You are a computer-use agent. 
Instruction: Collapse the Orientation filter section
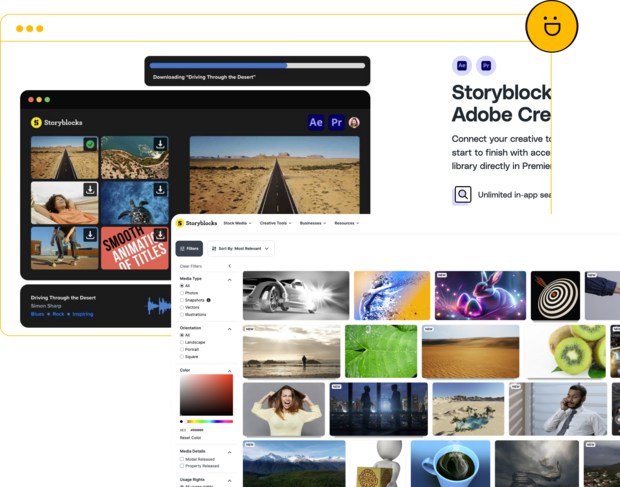click(x=229, y=329)
